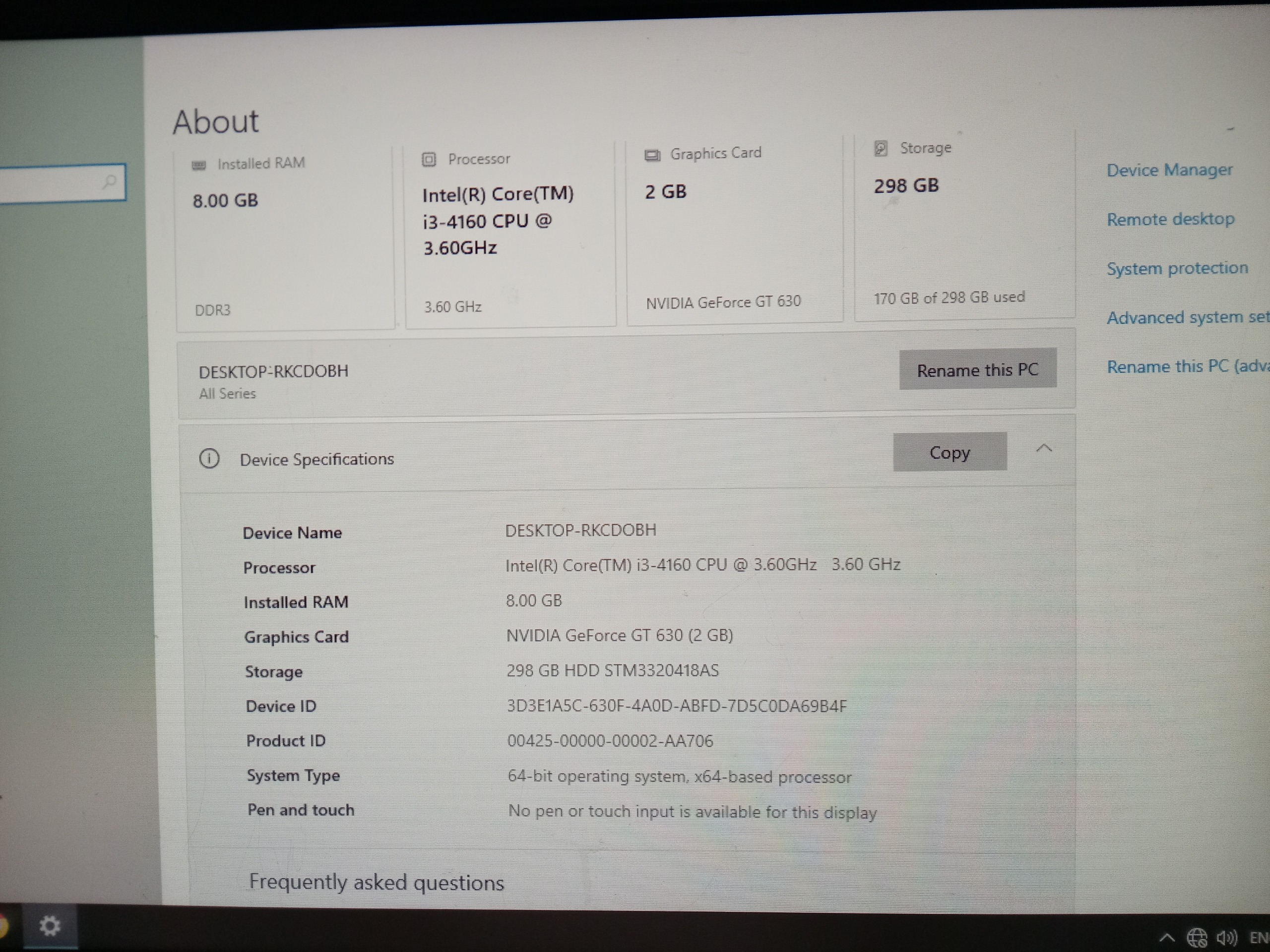Click the Storage drive icon
Viewport: 1270px width, 952px height.
click(x=881, y=149)
